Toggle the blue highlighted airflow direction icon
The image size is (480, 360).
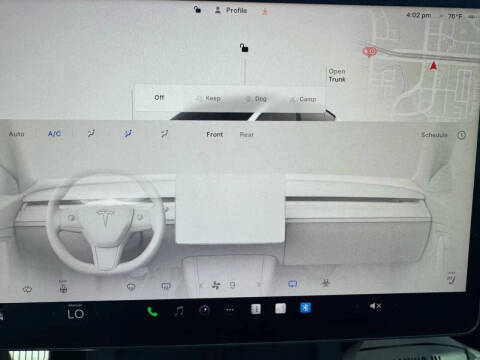coord(128,134)
